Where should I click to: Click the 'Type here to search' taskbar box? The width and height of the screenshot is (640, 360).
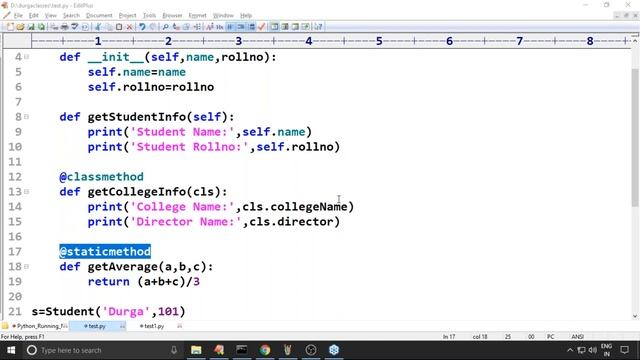(102, 350)
